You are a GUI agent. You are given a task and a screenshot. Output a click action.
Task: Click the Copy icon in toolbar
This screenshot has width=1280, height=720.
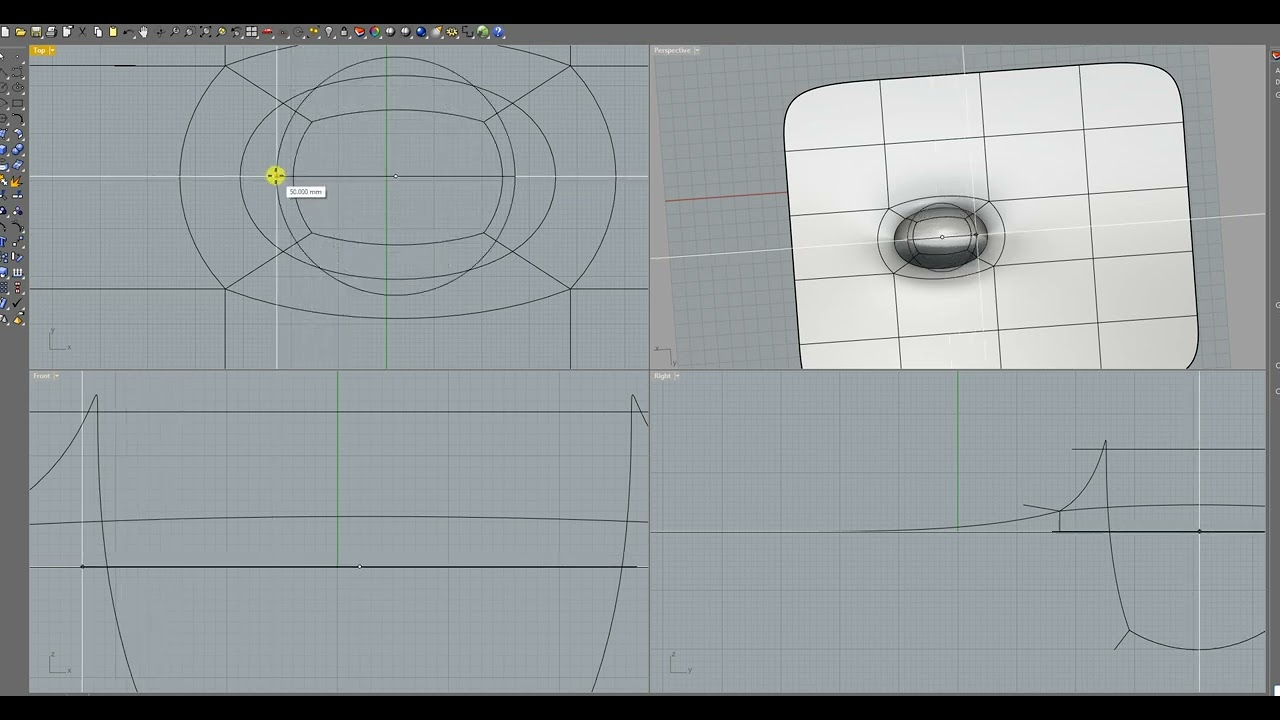tap(98, 32)
